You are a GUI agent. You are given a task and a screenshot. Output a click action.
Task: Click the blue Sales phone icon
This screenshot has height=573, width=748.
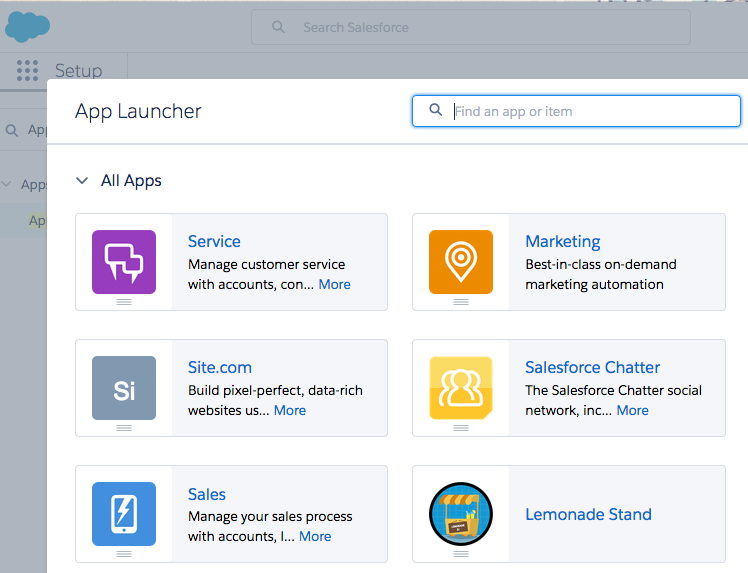coord(124,514)
